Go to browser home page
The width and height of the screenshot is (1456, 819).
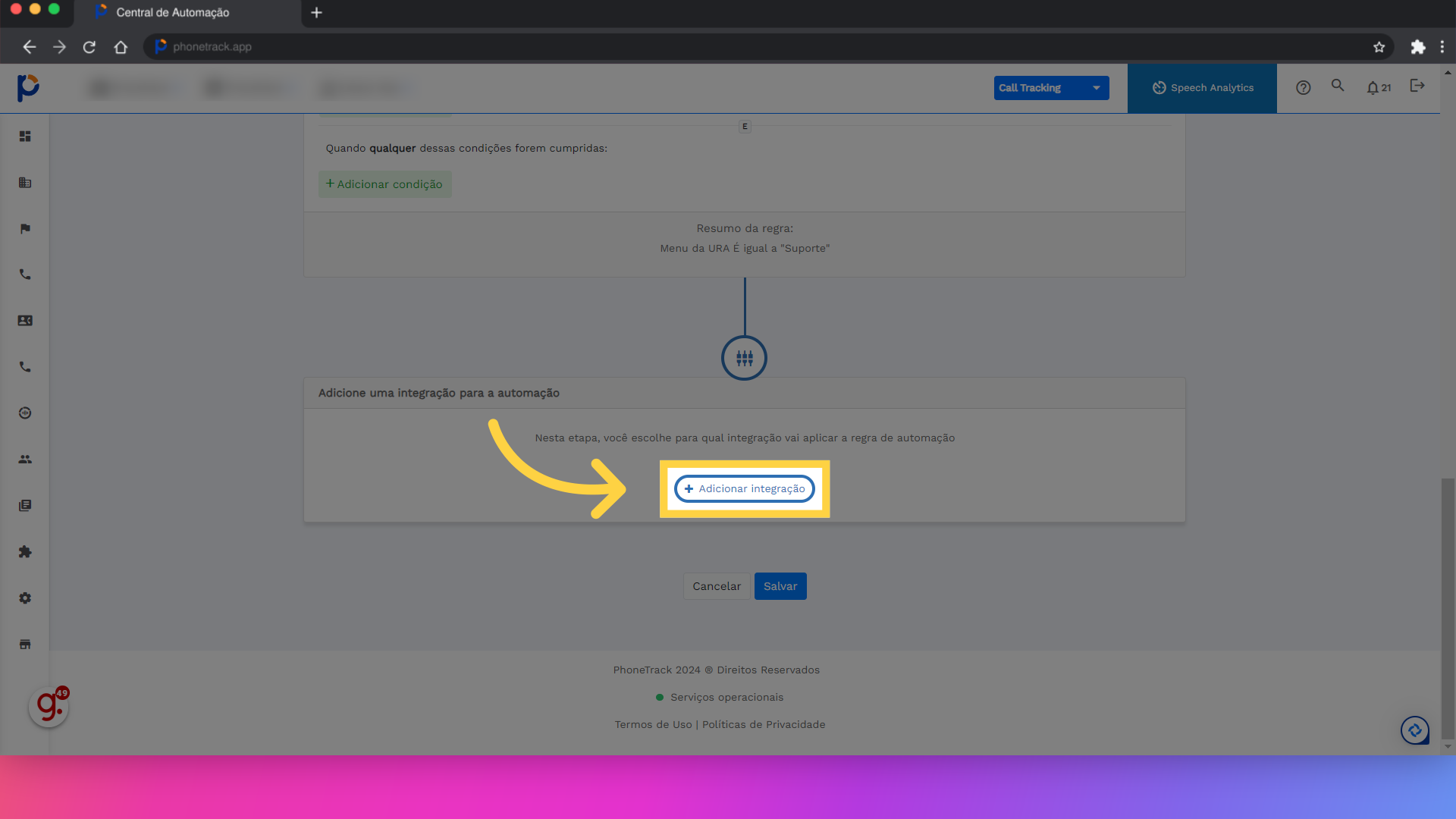point(121,47)
